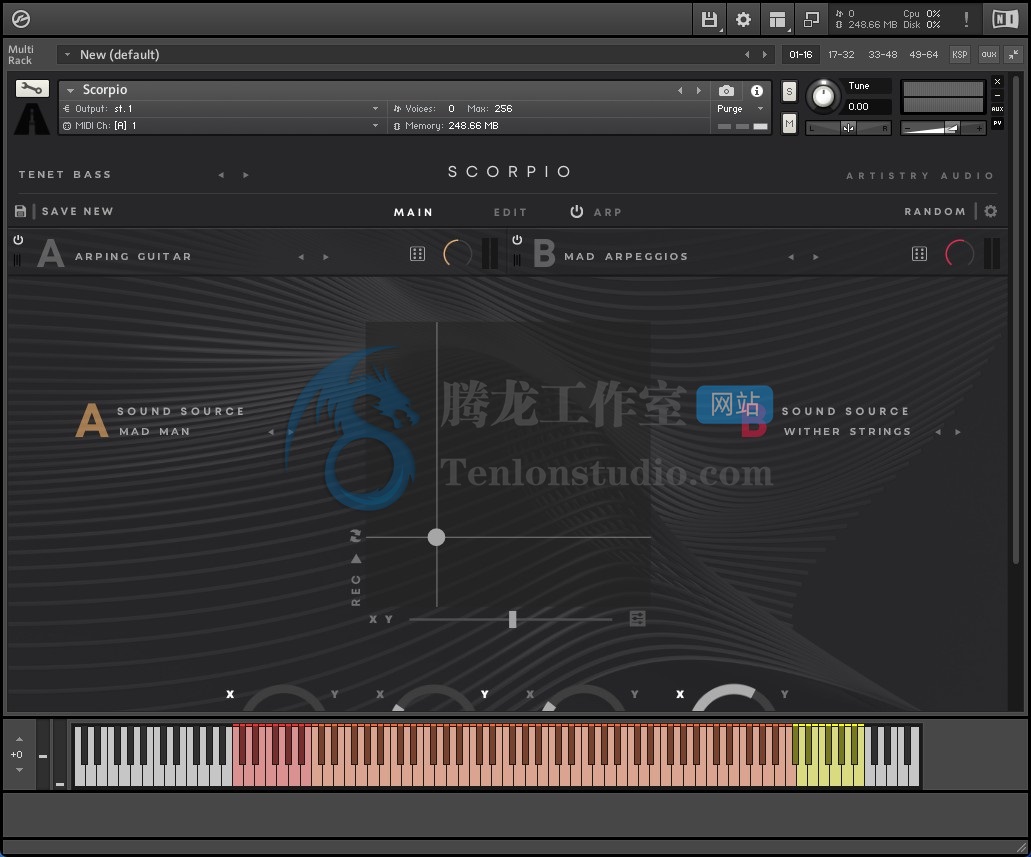This screenshot has width=1031, height=857.
Task: Click keyboard octave up arrow
Action: [x=19, y=739]
